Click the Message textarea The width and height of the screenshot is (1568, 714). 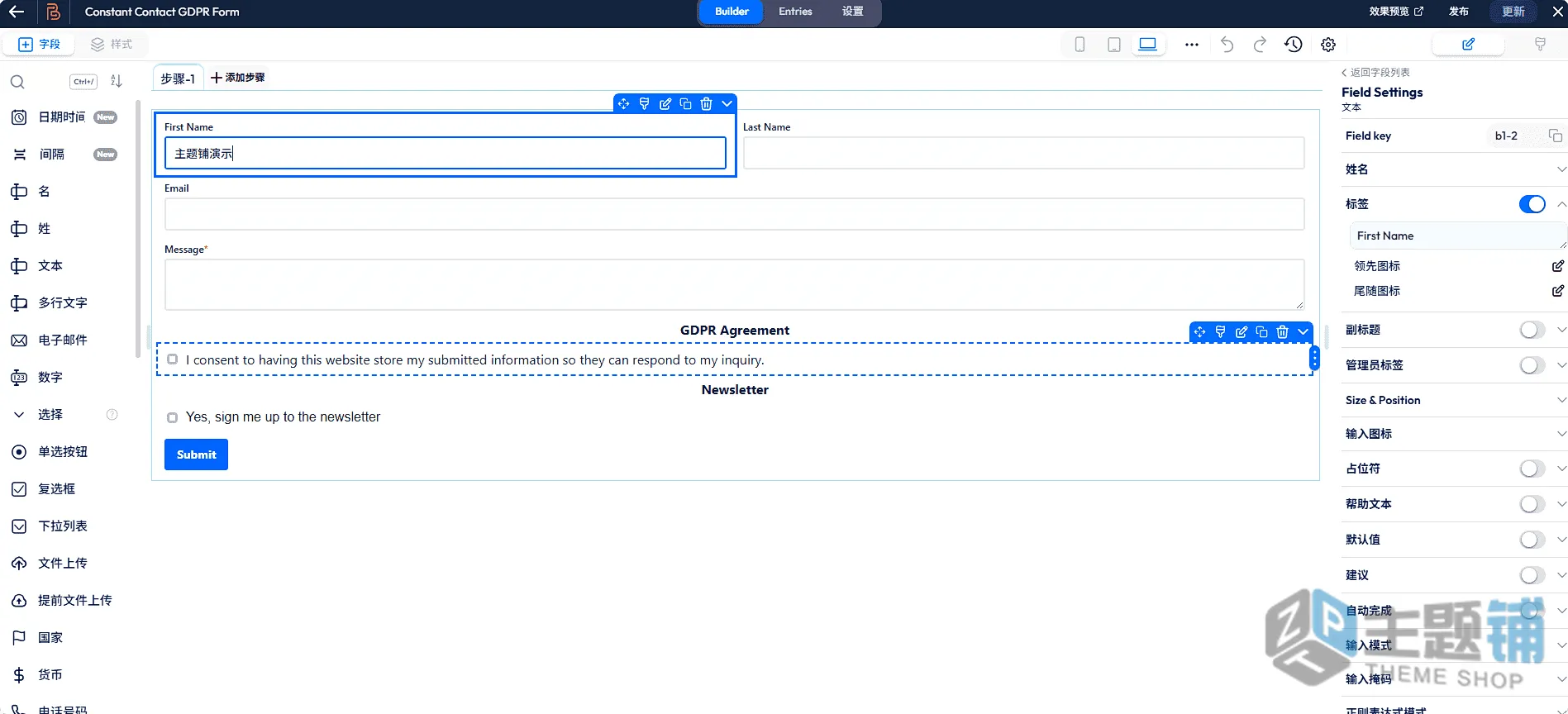point(734,285)
